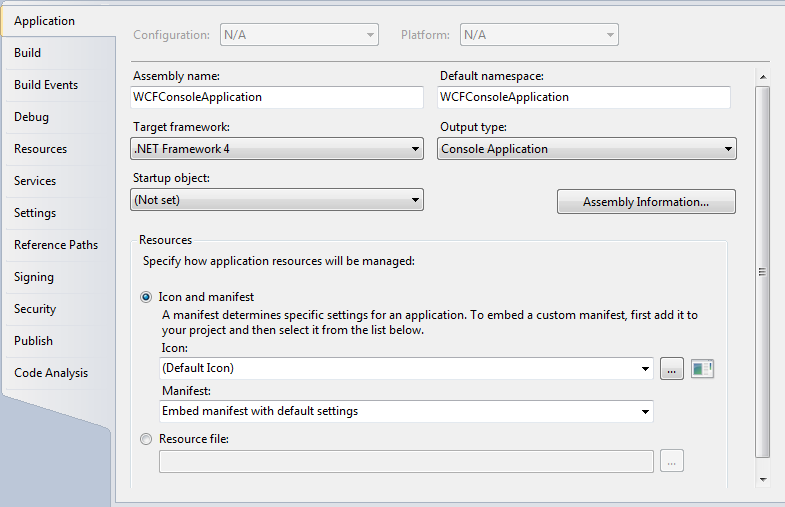Select the Icon and manifest radio option
The width and height of the screenshot is (785, 507).
click(146, 297)
